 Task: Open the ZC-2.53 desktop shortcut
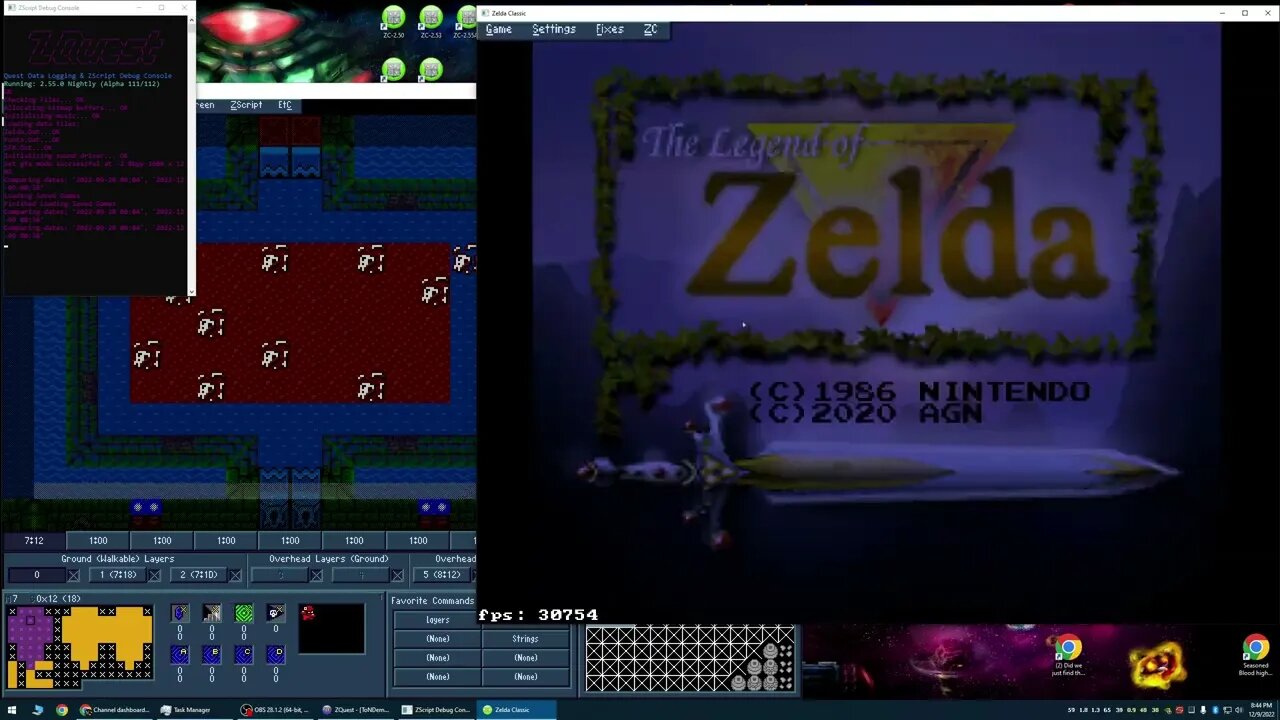click(431, 22)
